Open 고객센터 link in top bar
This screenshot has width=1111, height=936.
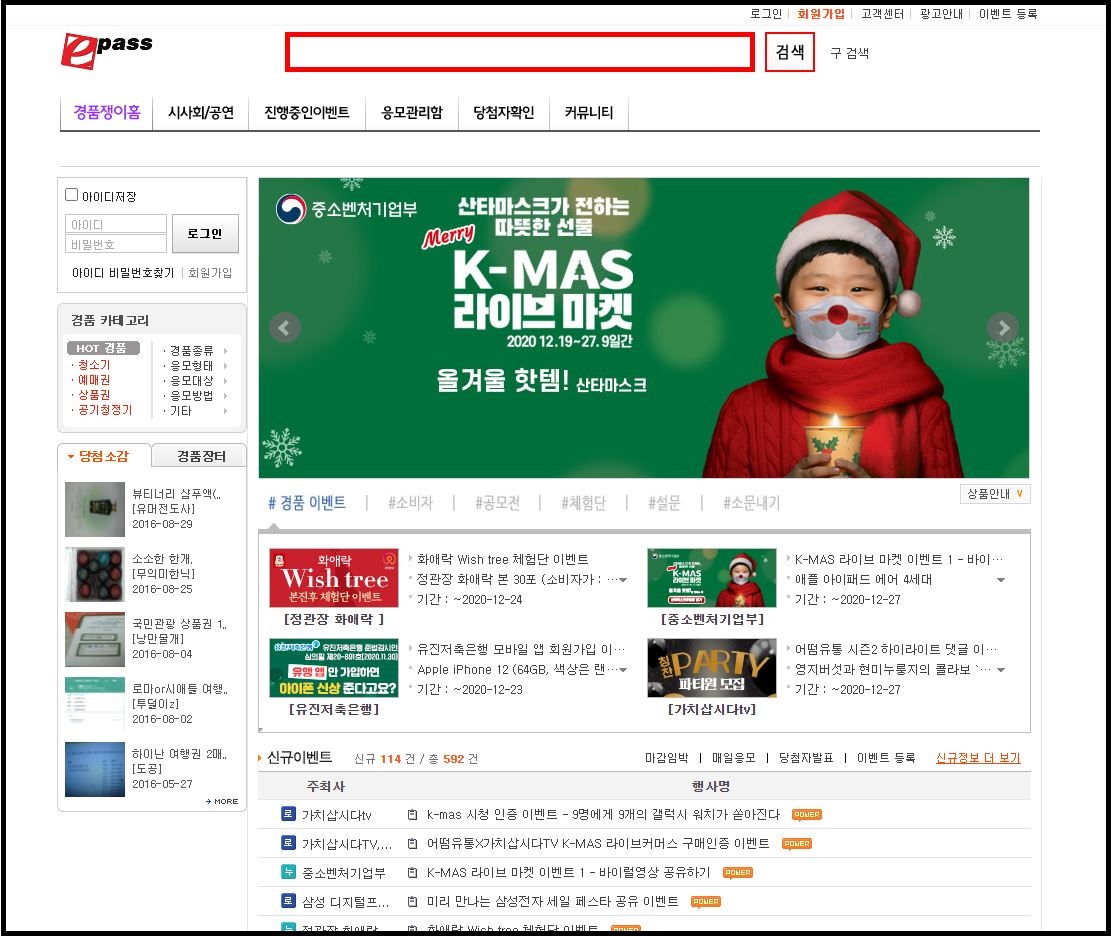[x=882, y=13]
